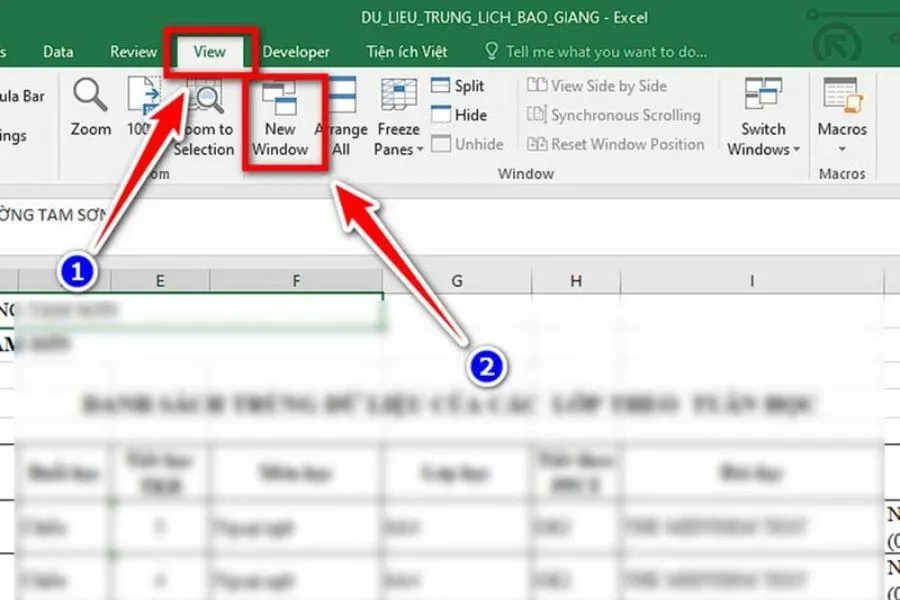Screen dimensions: 900x600
Task: Toggle Synchronous Scrolling
Action: 614,115
